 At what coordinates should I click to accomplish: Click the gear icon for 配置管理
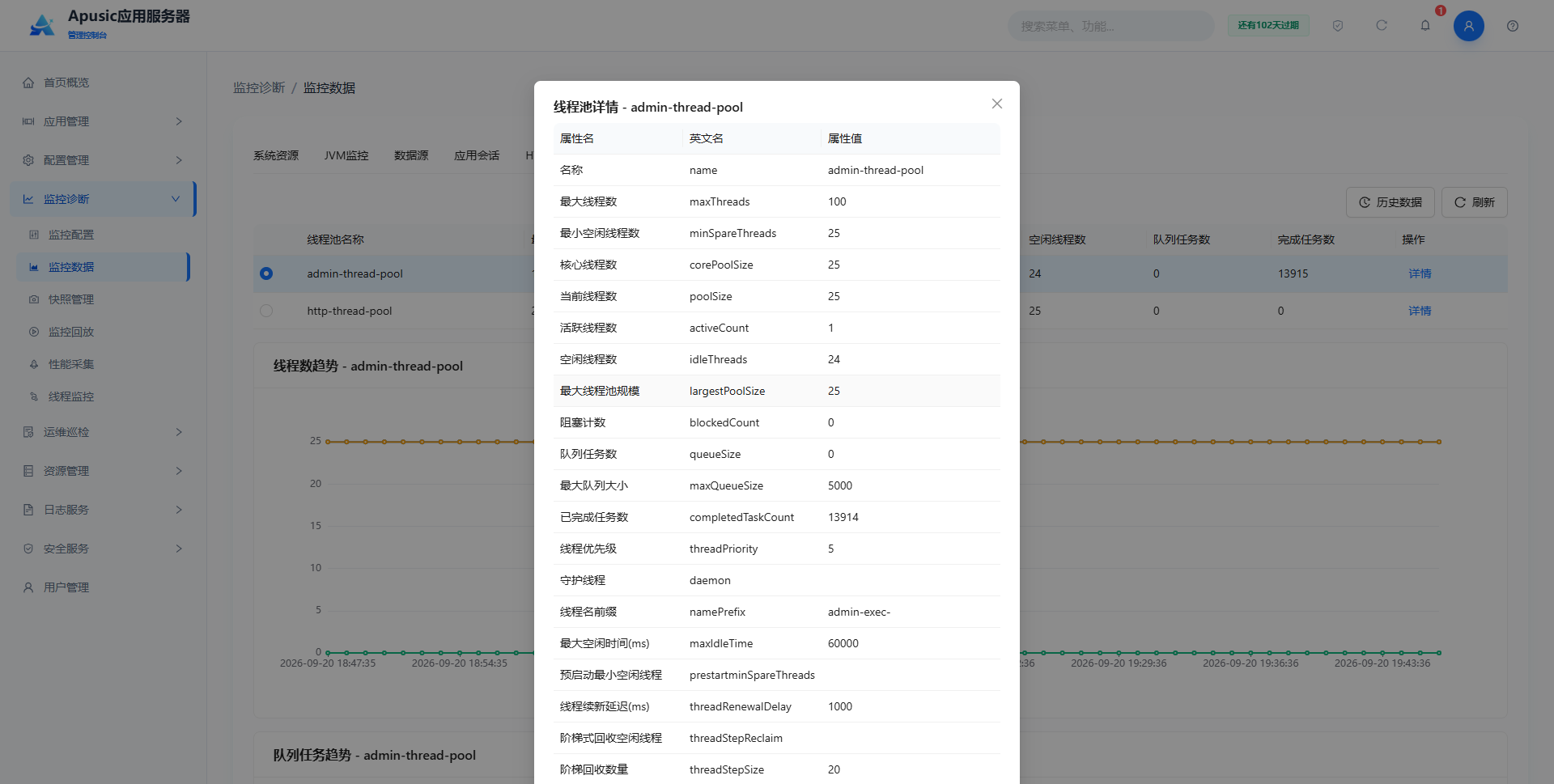click(28, 160)
